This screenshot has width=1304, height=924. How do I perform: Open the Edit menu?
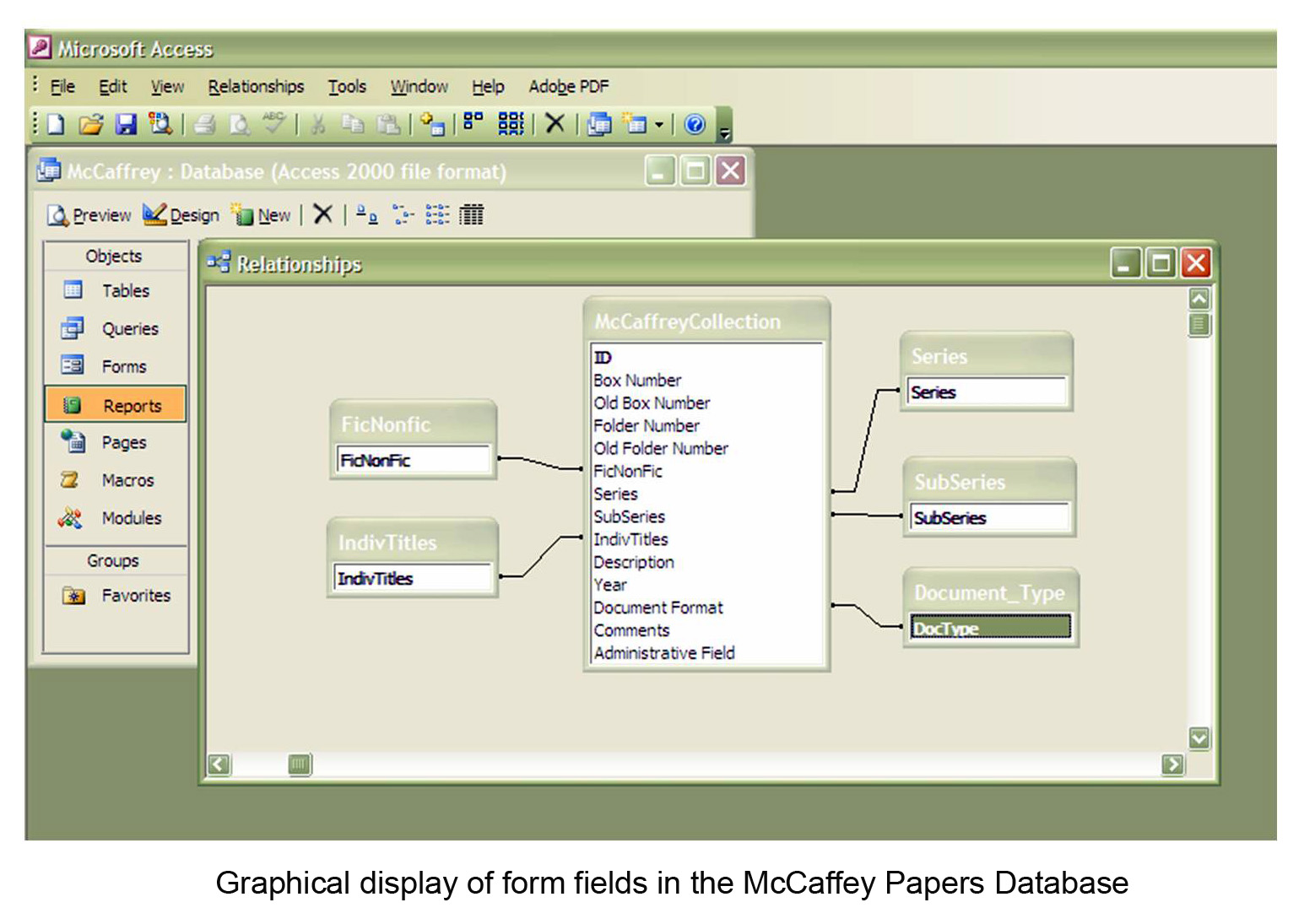point(112,86)
